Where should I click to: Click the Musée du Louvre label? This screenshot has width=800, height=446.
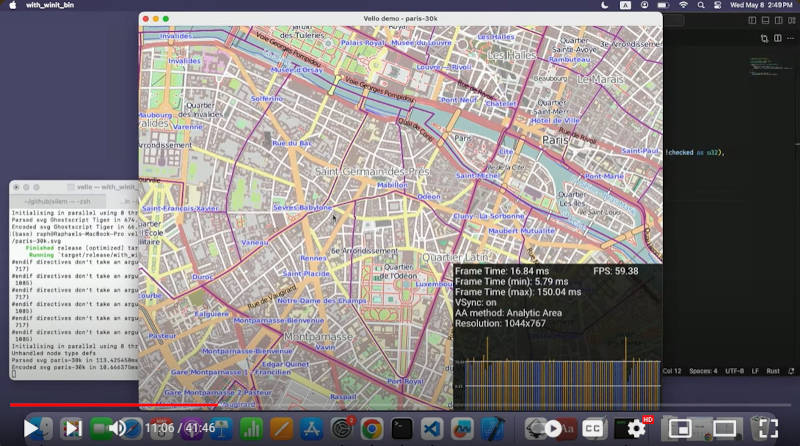[x=421, y=43]
